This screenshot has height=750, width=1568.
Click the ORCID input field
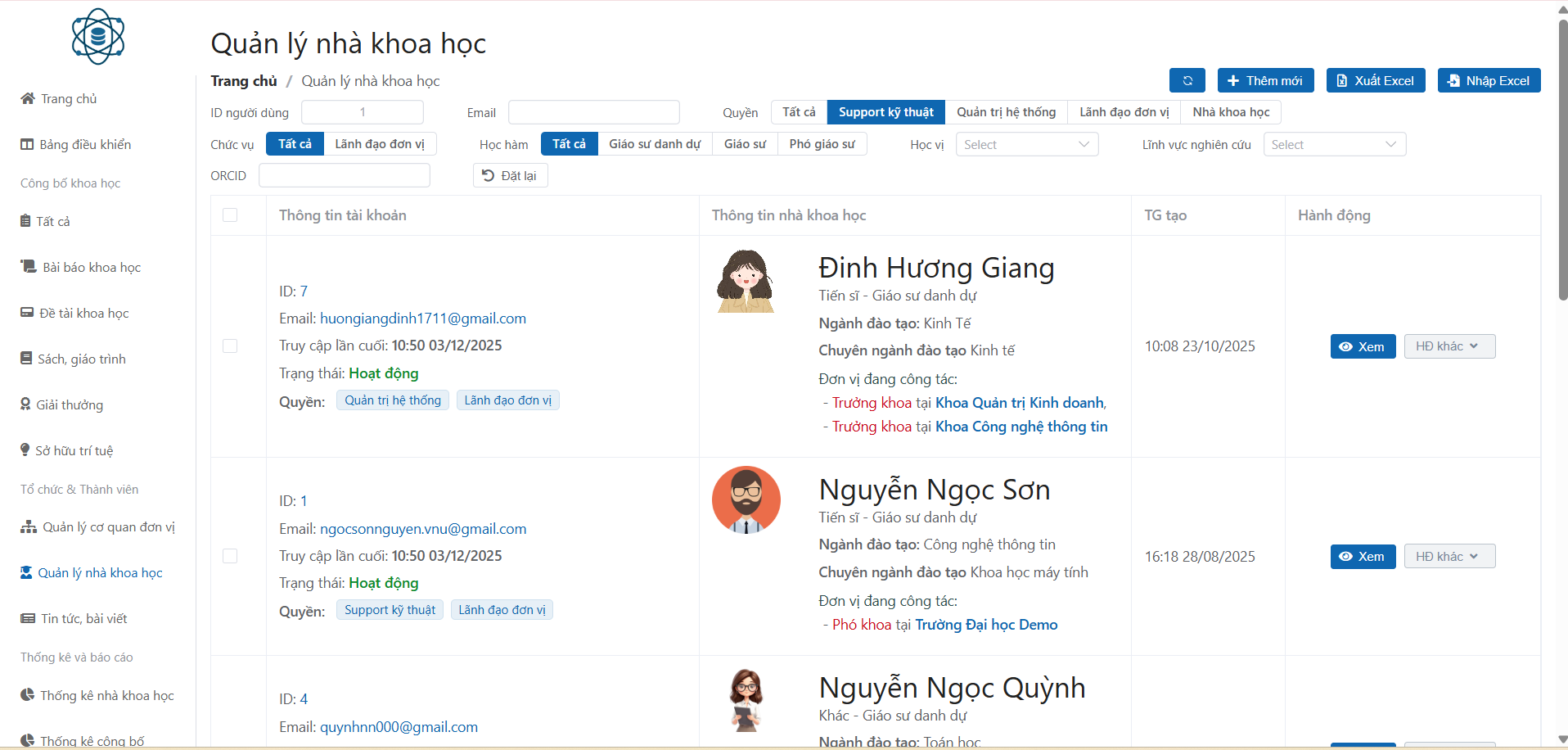point(344,176)
